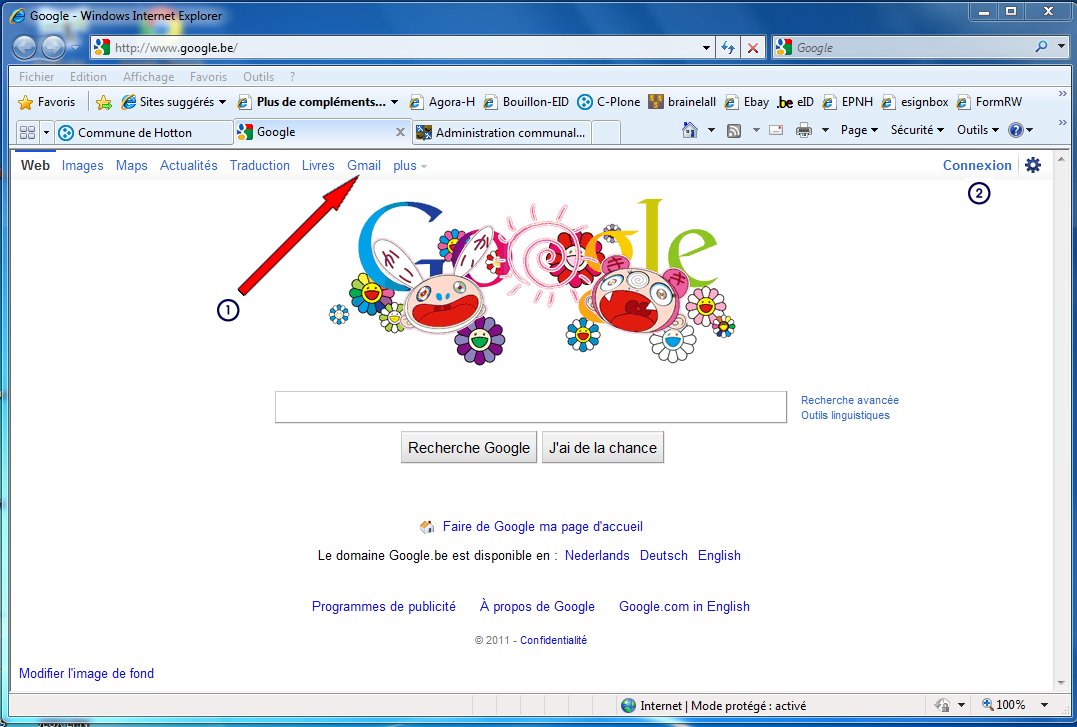Show more favorites bar items chevron
The height and width of the screenshot is (727, 1077).
pyautogui.click(x=1062, y=93)
